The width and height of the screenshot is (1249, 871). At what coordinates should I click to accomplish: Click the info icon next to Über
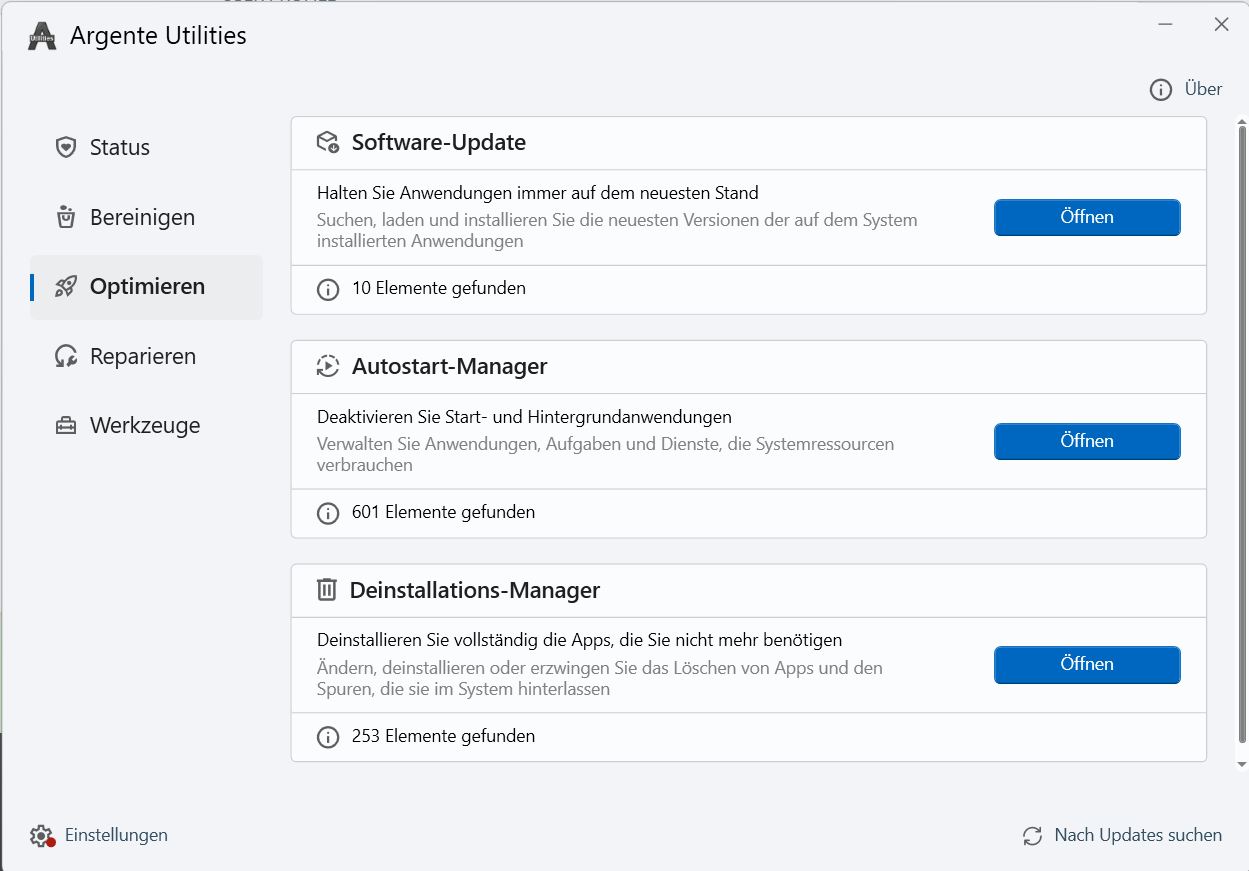click(x=1160, y=90)
